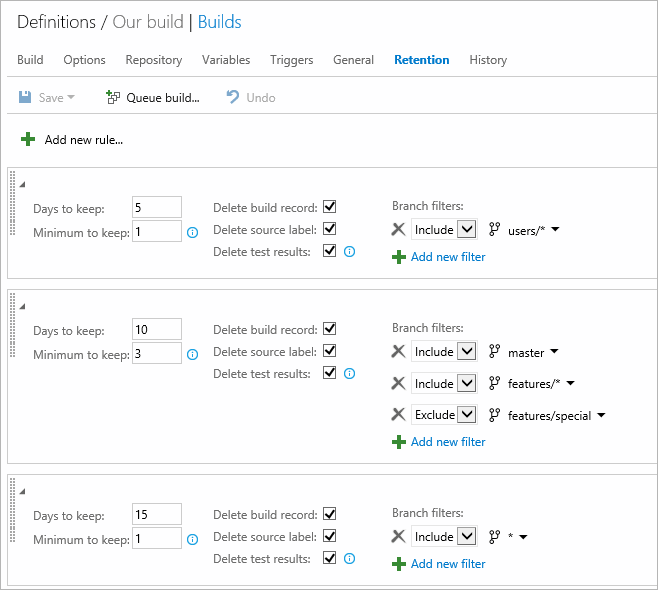Click Add new filter in the 10-day rule
The height and width of the screenshot is (590, 658).
click(x=447, y=442)
